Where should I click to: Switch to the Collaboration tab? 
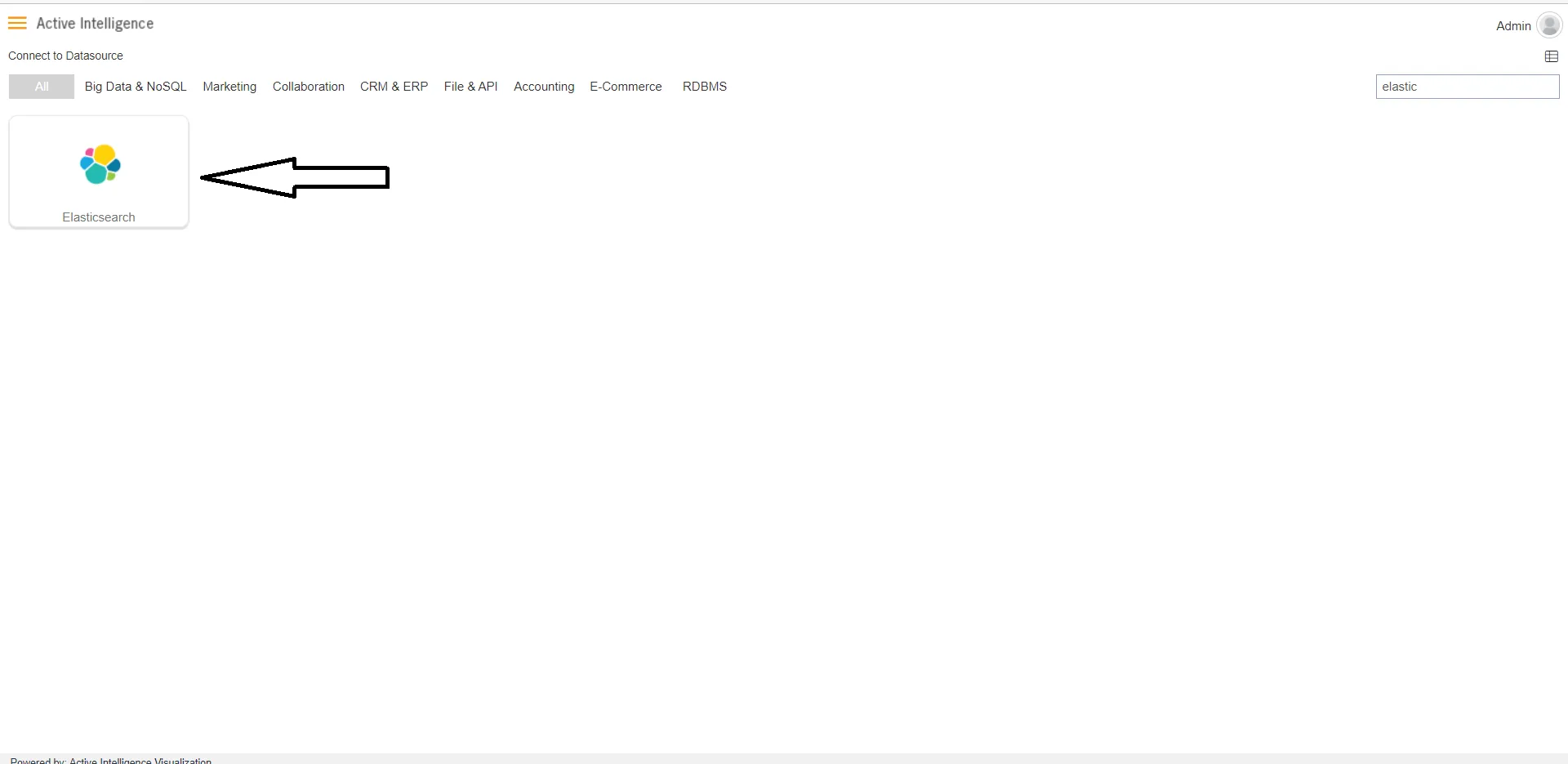pyautogui.click(x=309, y=87)
